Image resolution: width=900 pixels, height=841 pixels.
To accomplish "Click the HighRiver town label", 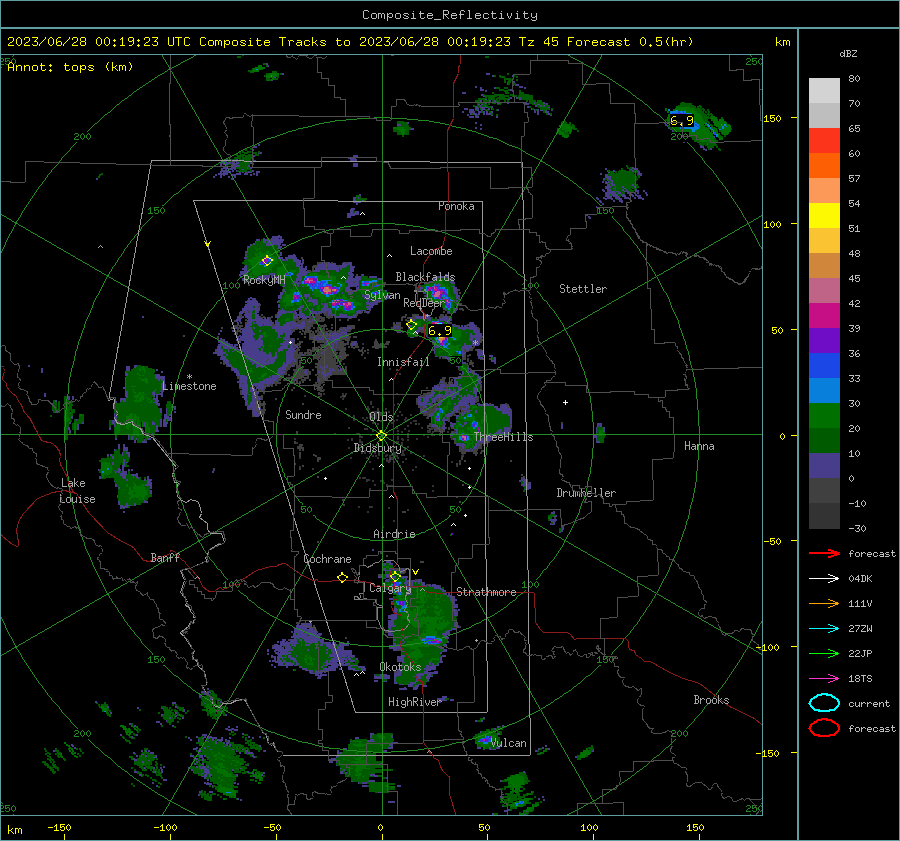I will coord(414,702).
